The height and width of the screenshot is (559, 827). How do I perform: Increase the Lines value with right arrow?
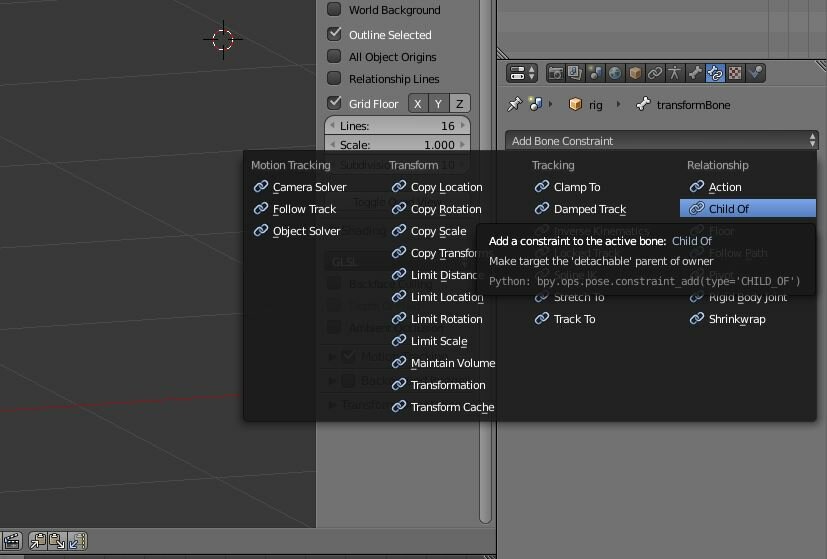click(x=463, y=126)
